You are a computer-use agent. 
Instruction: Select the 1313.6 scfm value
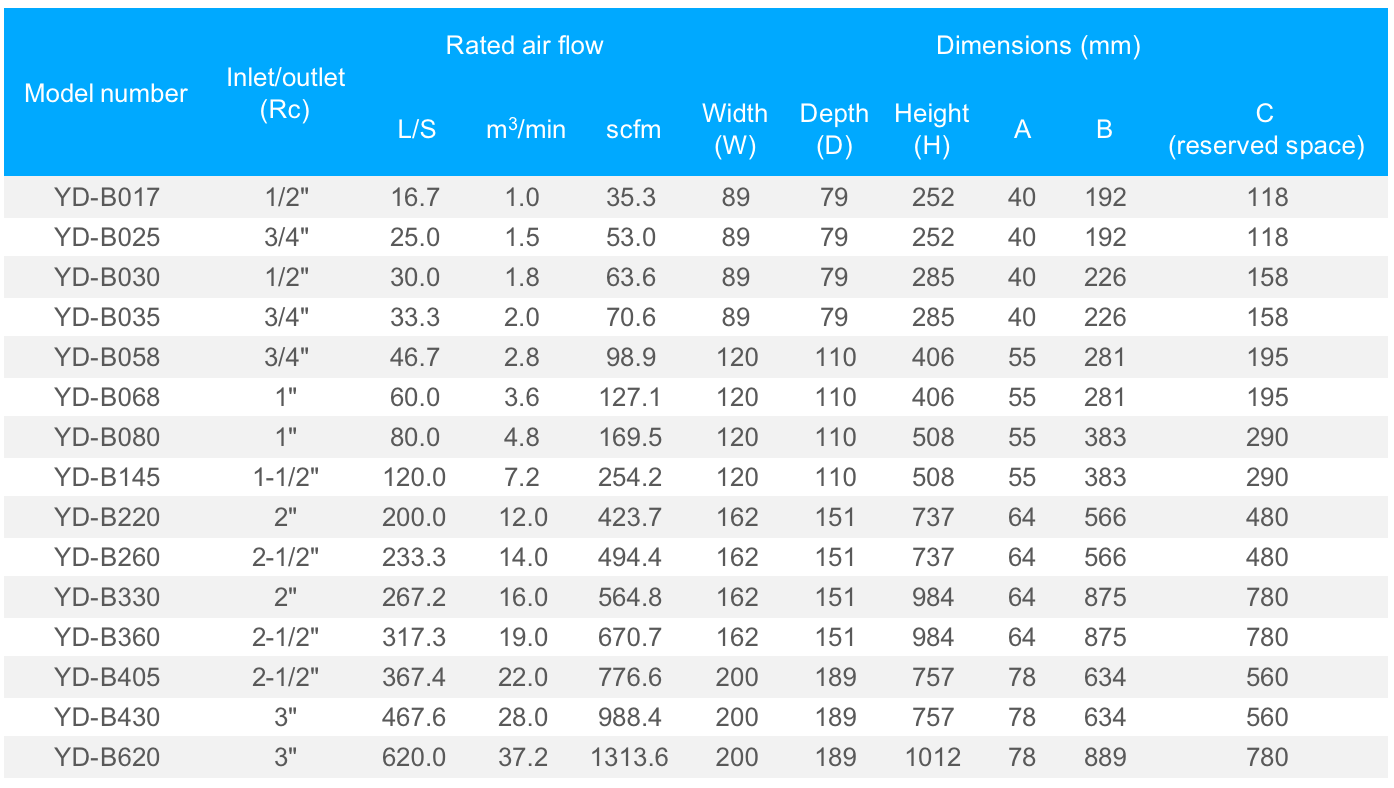point(630,757)
